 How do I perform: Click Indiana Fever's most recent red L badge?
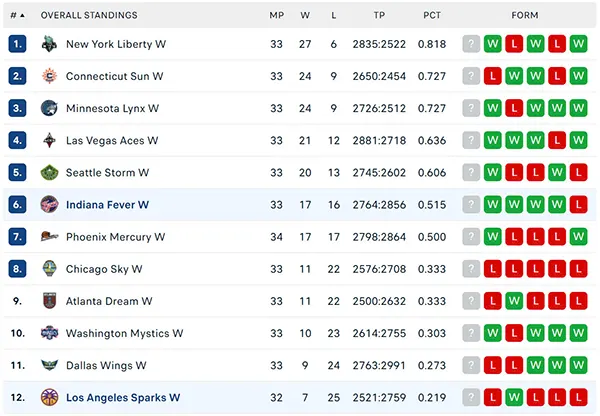point(578,204)
